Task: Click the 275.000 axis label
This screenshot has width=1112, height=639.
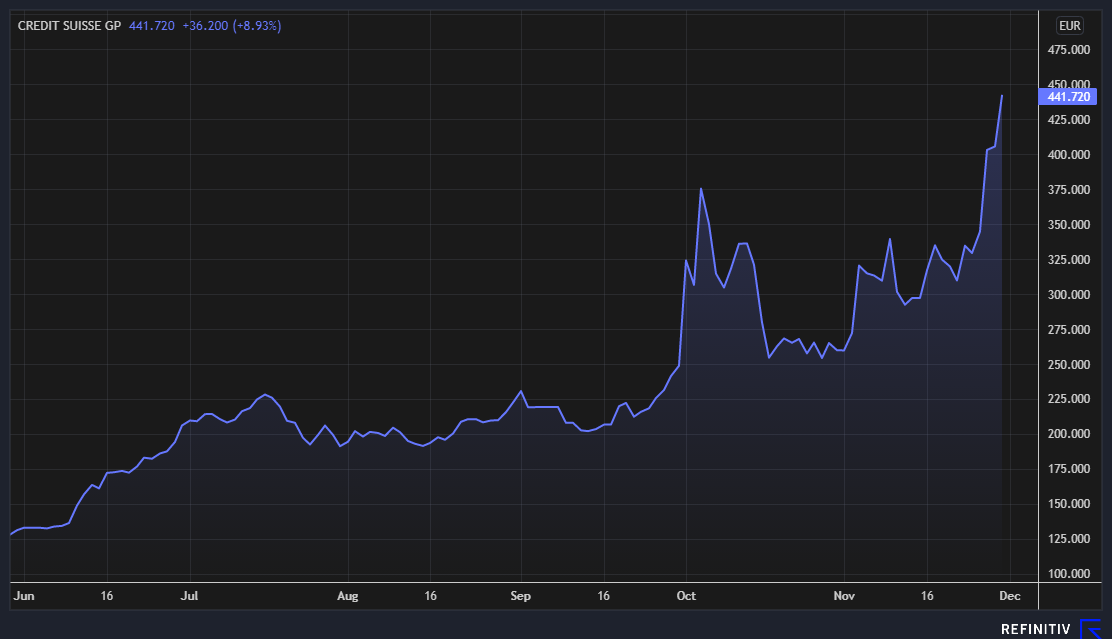Action: pyautogui.click(x=1069, y=330)
